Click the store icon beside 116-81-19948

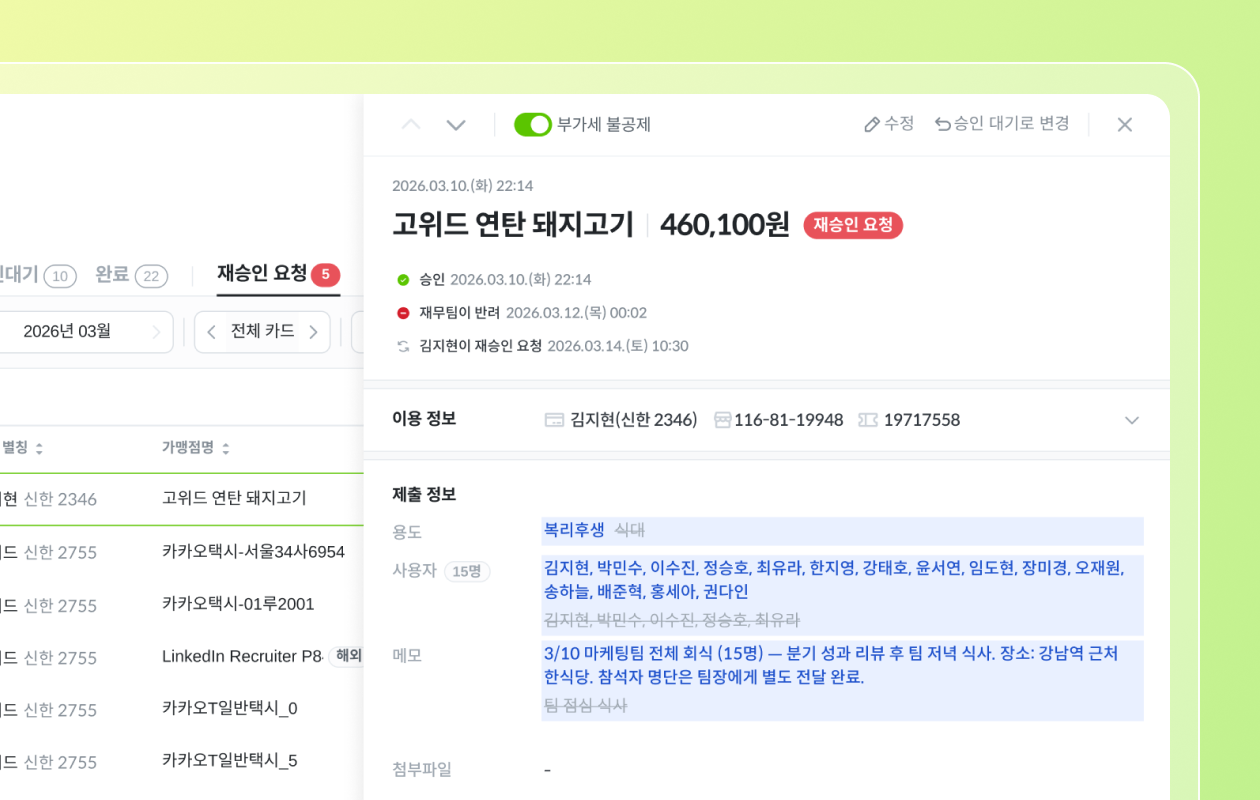722,420
